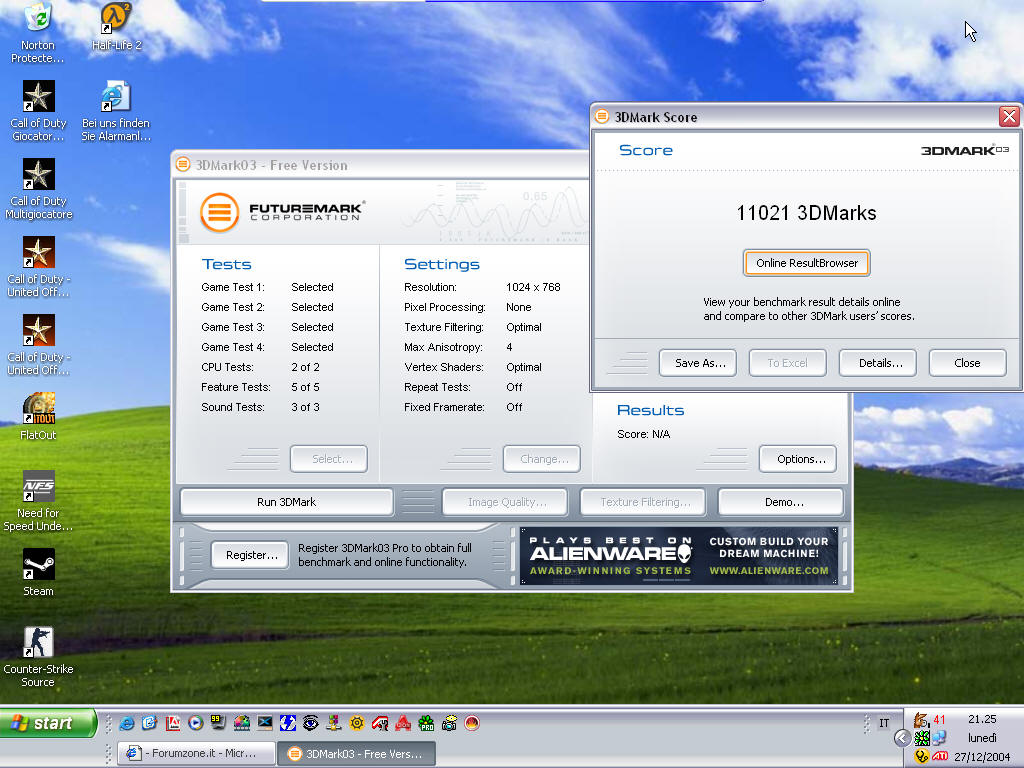The image size is (1024, 768).
Task: Click the Texture Filtering button
Action: point(643,502)
